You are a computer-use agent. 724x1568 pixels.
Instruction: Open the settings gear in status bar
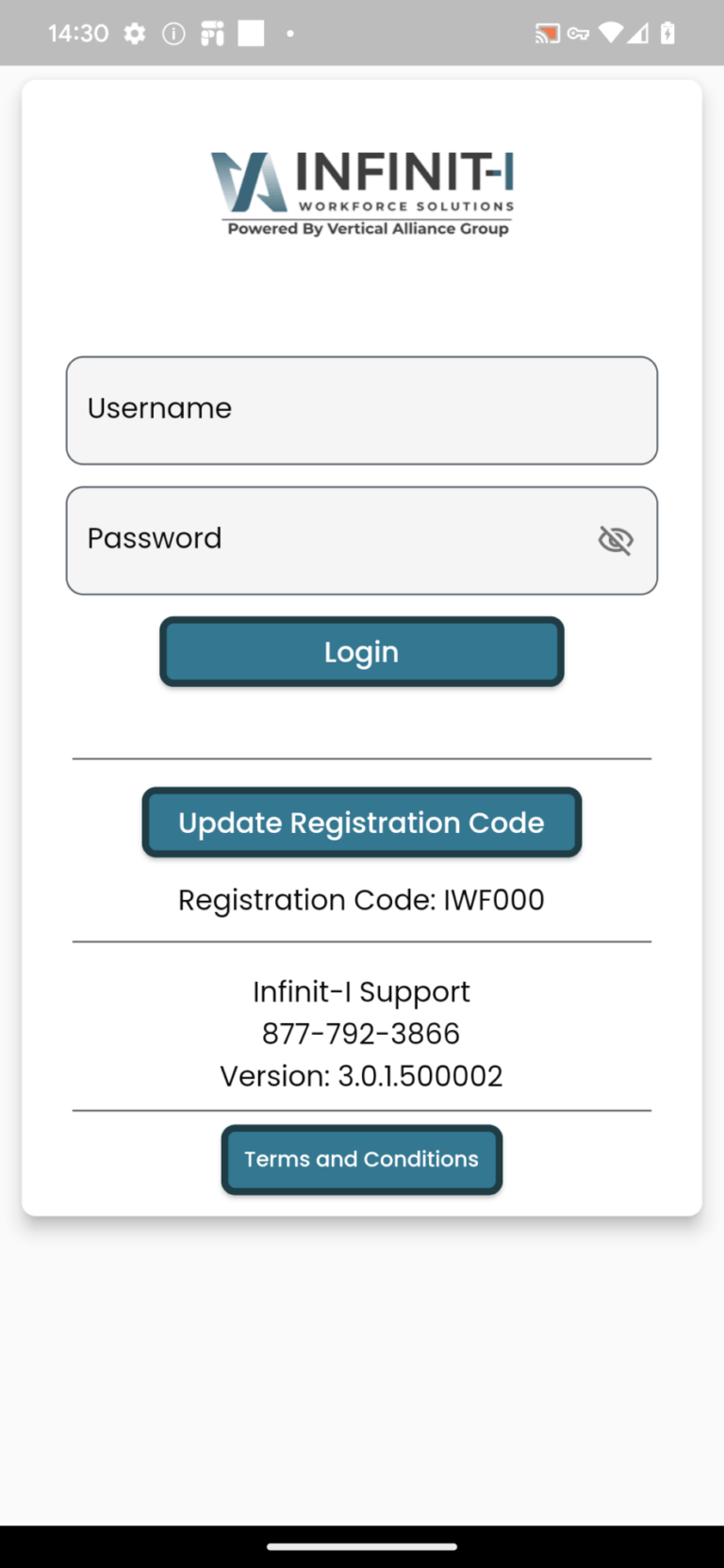click(135, 32)
